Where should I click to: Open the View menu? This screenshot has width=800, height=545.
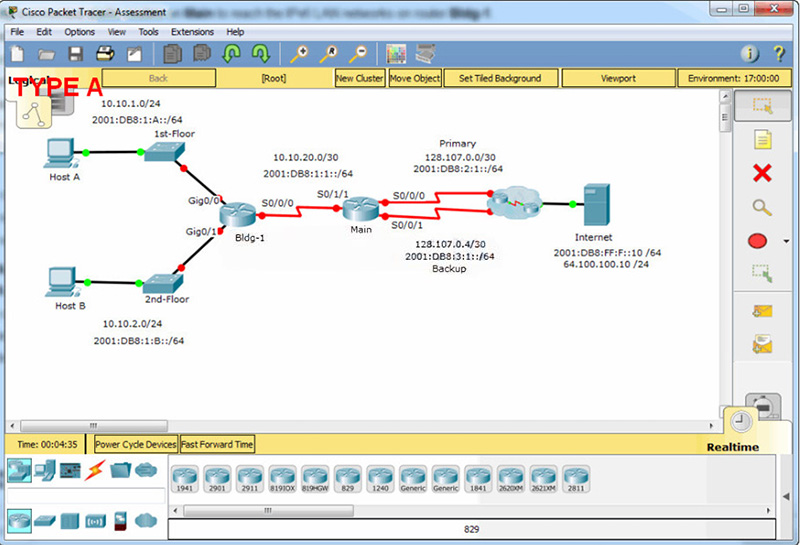click(116, 32)
